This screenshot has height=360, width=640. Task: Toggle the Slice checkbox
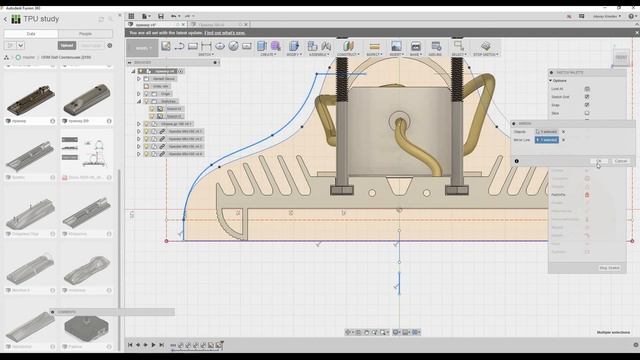[x=587, y=113]
